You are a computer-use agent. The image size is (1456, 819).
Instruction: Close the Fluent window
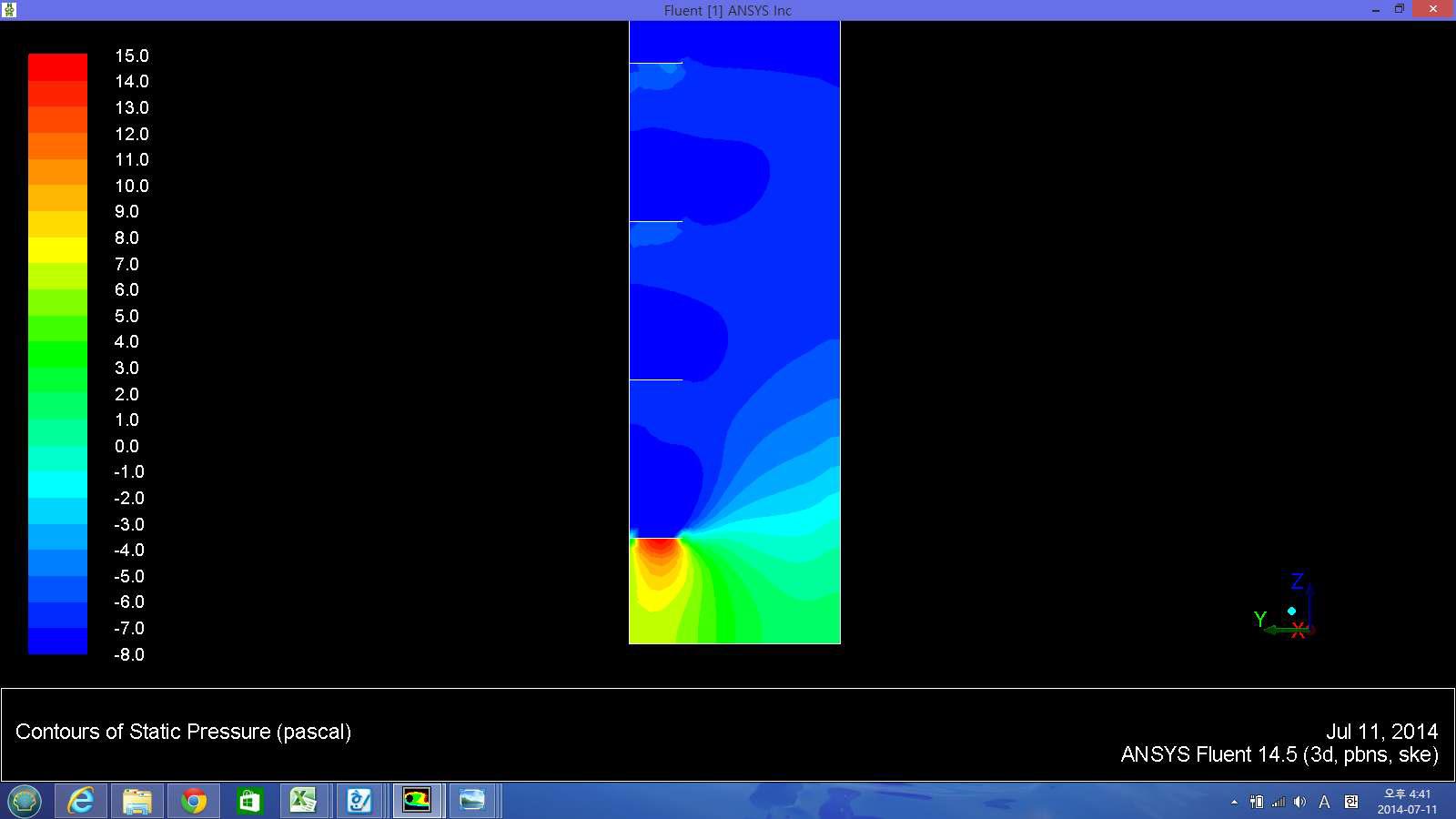coord(1433,9)
